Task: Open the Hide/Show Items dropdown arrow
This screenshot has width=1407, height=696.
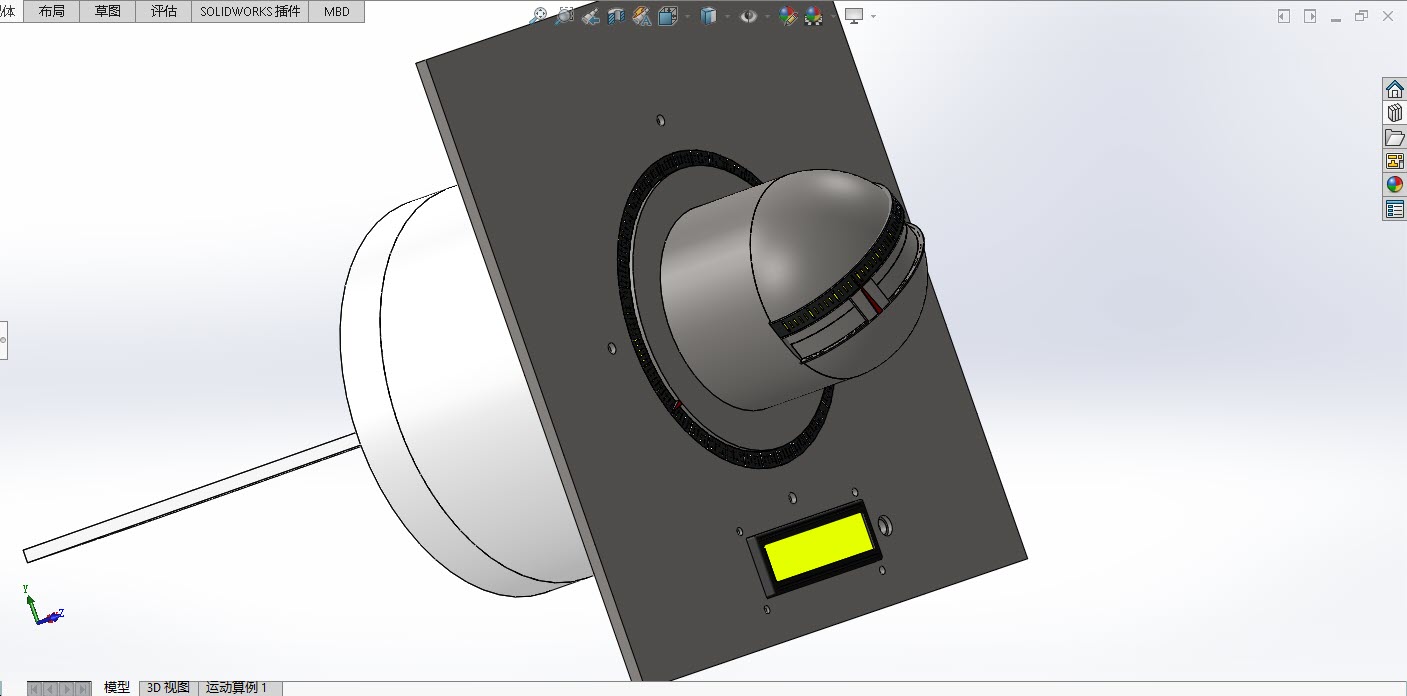Action: click(768, 17)
